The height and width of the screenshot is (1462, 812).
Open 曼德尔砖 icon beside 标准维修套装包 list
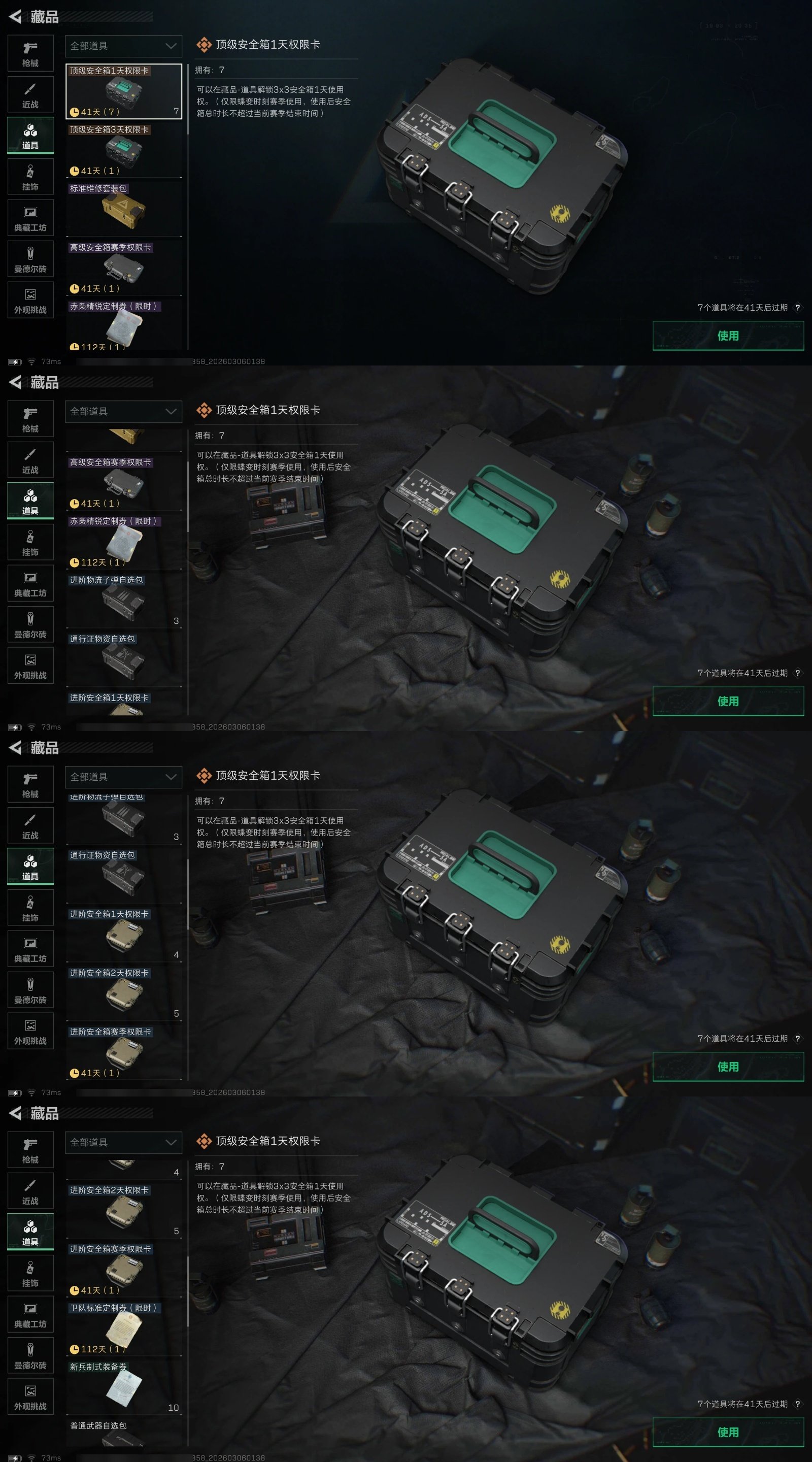coord(30,259)
